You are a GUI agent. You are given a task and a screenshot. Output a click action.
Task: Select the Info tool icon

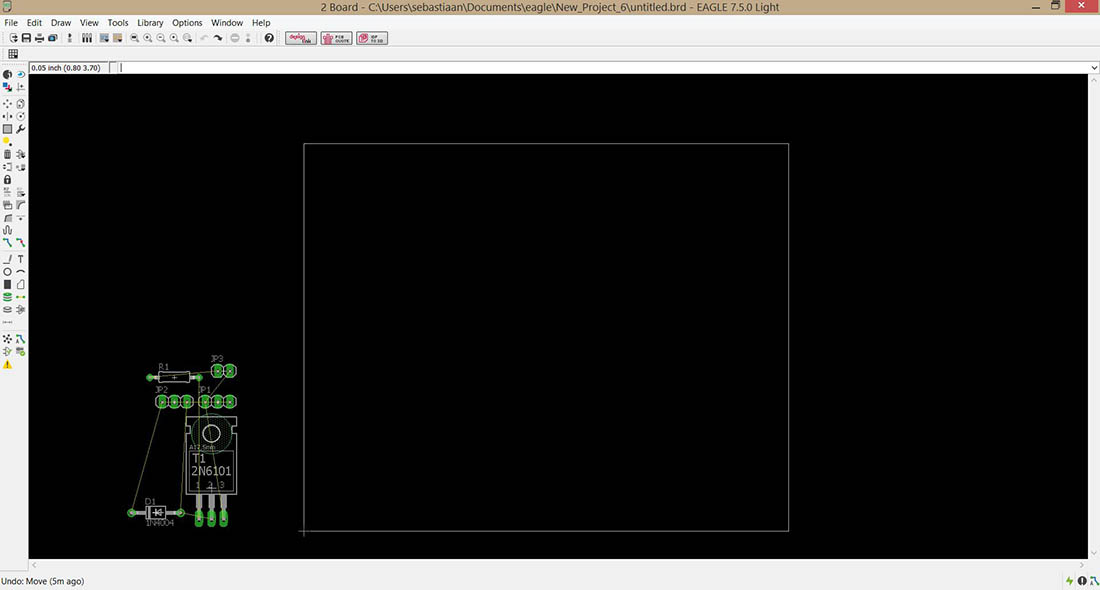(7, 74)
